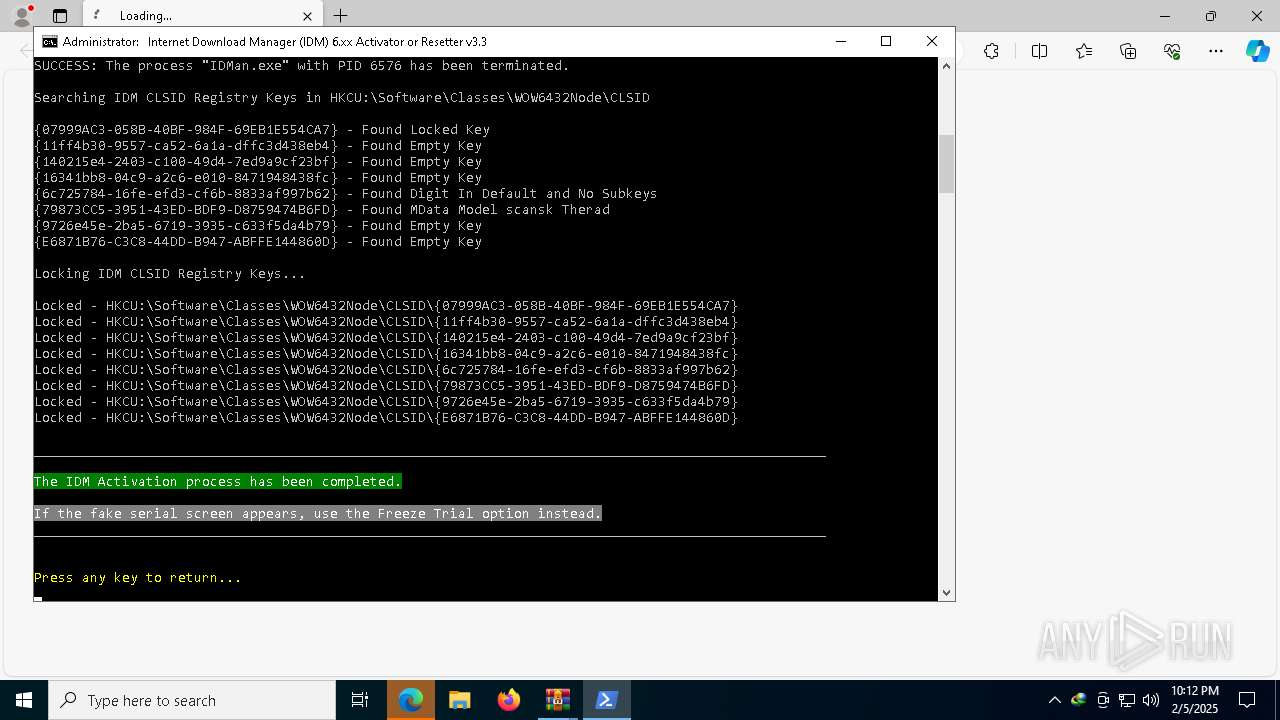
Task: Click the taskbar search box
Action: 192,700
